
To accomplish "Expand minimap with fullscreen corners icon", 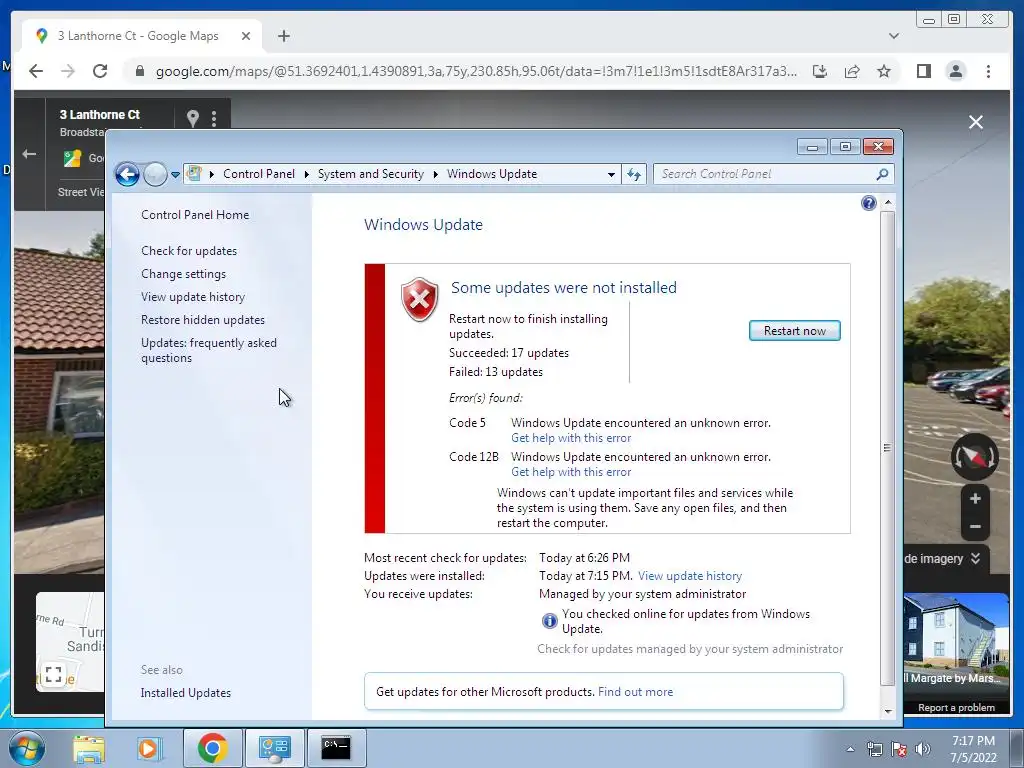I will click(54, 674).
